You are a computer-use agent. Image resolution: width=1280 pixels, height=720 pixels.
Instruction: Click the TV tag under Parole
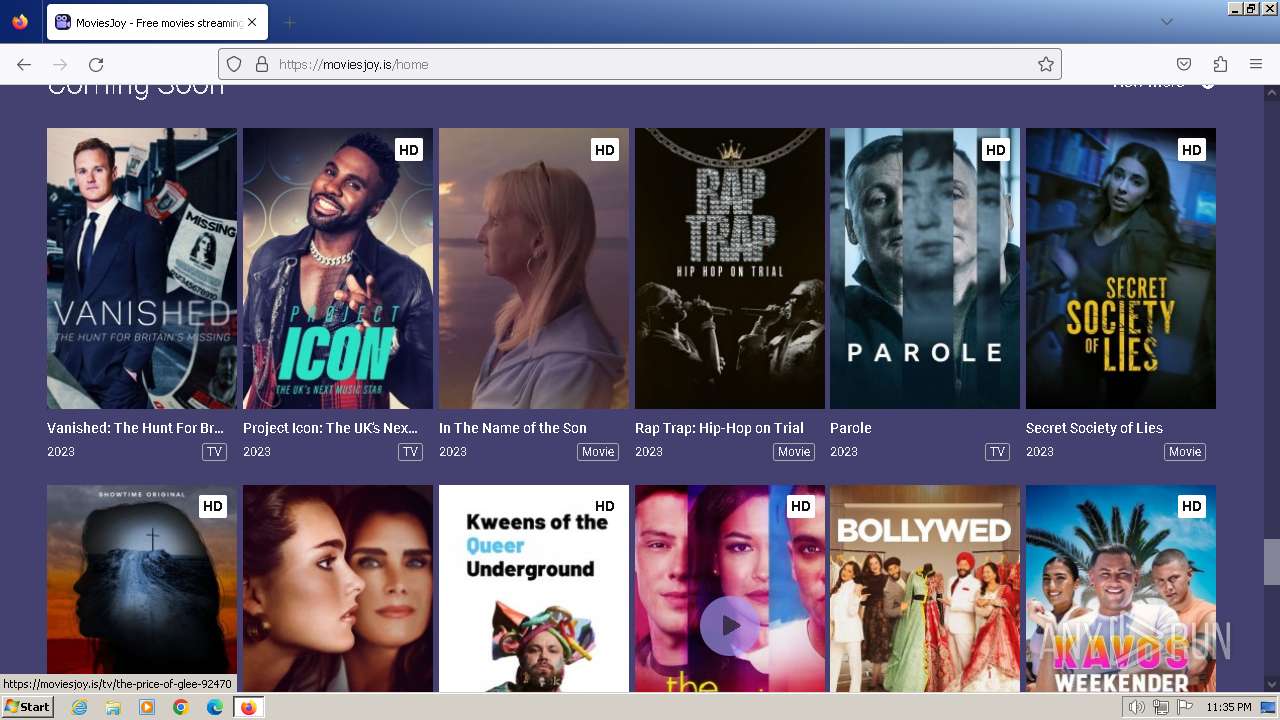pyautogui.click(x=997, y=452)
